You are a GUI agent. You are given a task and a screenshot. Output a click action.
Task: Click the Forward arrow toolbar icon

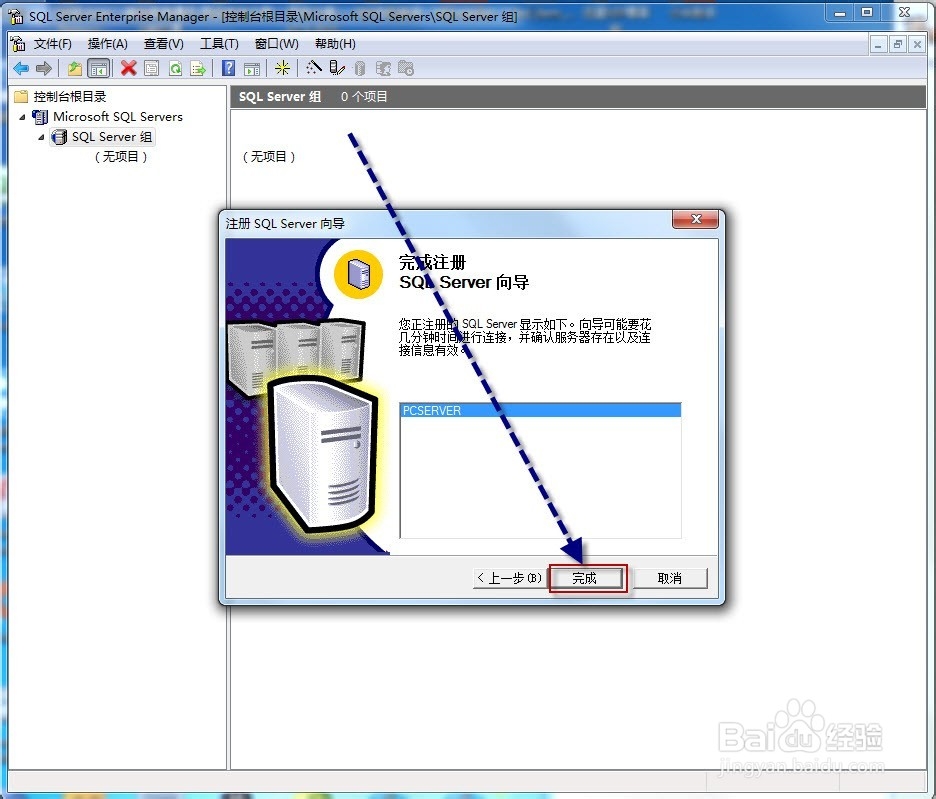44,69
